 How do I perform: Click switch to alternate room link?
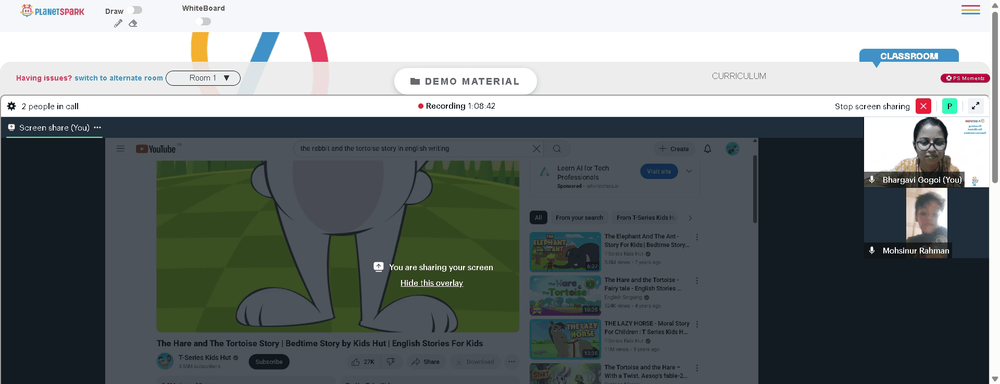point(119,78)
